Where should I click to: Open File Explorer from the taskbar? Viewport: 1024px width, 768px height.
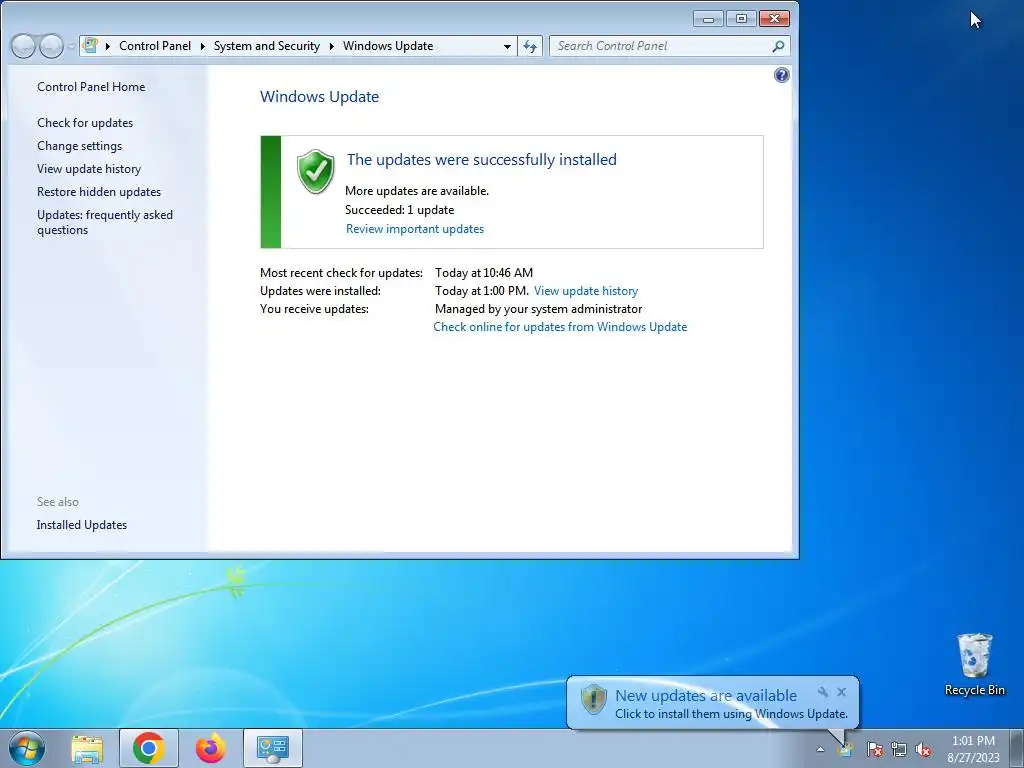tap(87, 748)
